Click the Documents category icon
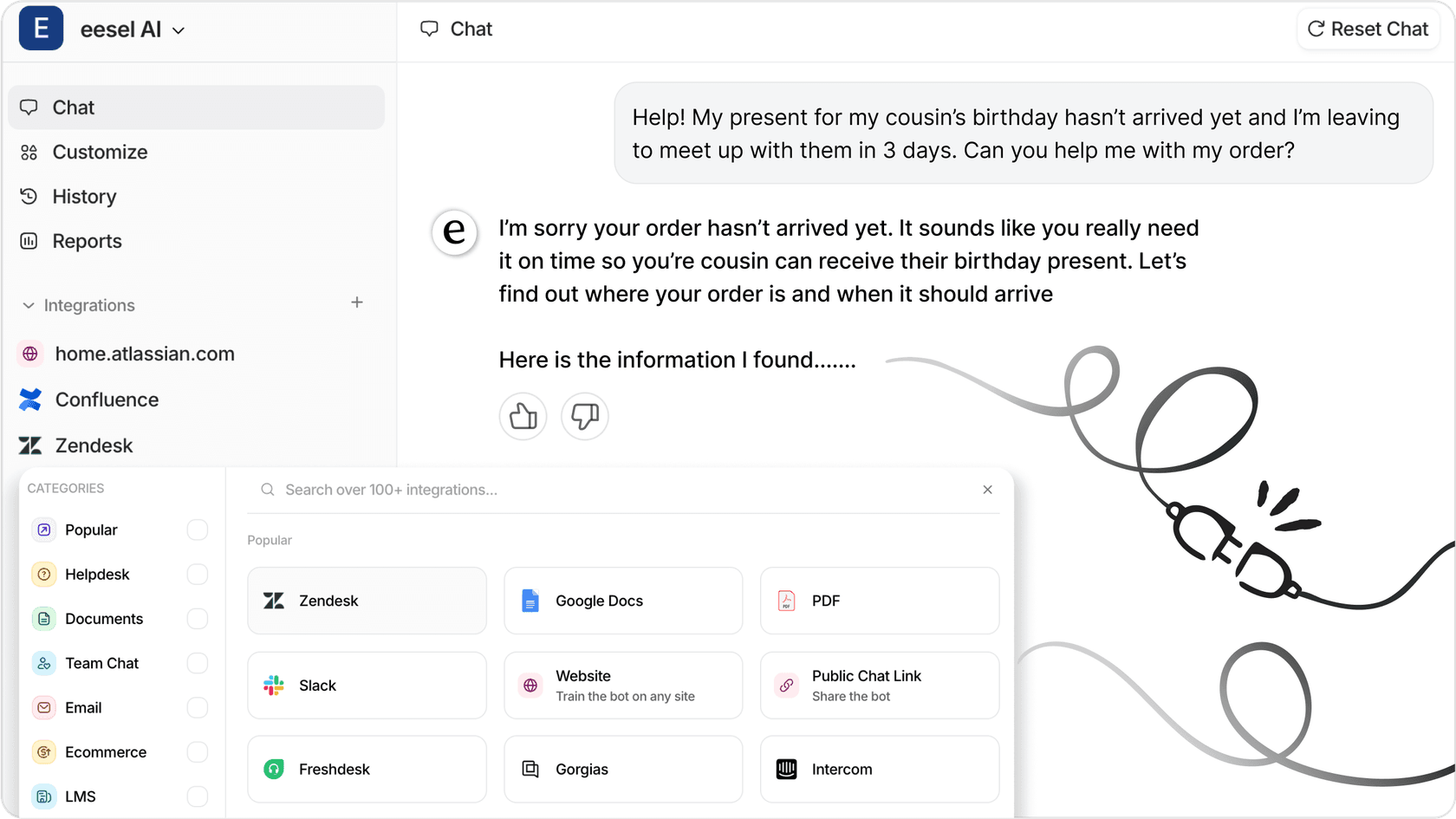1456x819 pixels. point(44,619)
